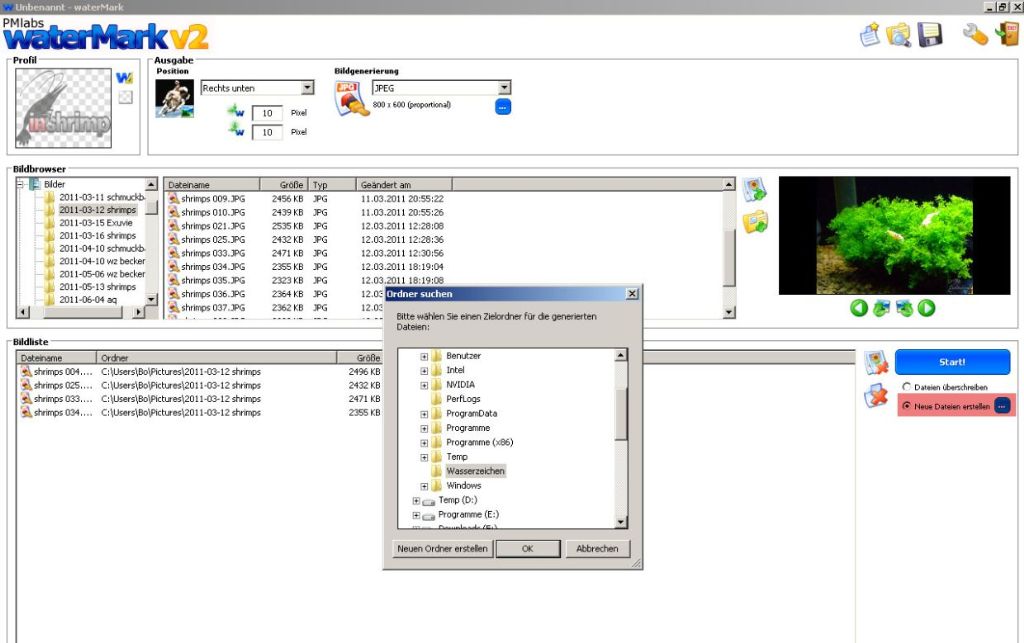Click the red X remove-from-list icon
The width and height of the screenshot is (1024, 643).
(876, 397)
